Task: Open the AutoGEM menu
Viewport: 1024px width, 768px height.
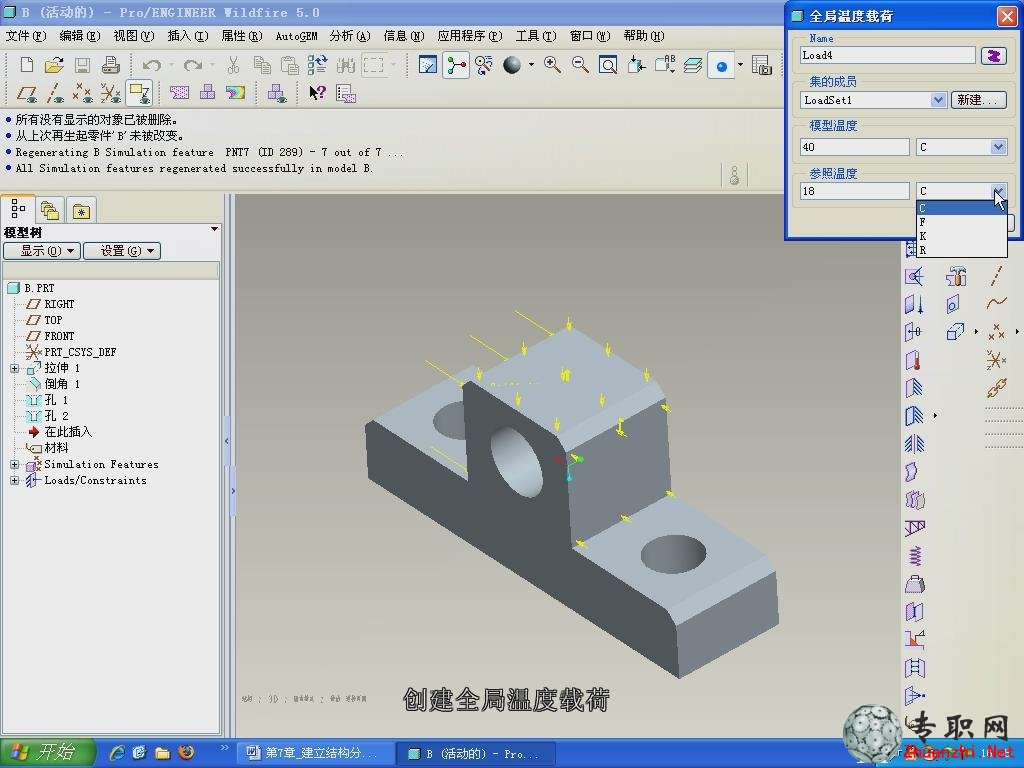Action: pos(296,36)
